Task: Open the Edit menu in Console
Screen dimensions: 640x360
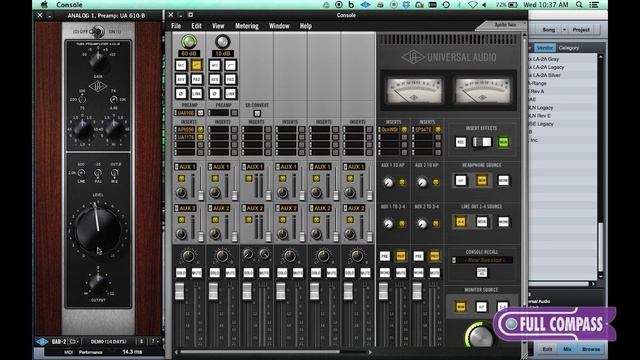Action: click(197, 26)
